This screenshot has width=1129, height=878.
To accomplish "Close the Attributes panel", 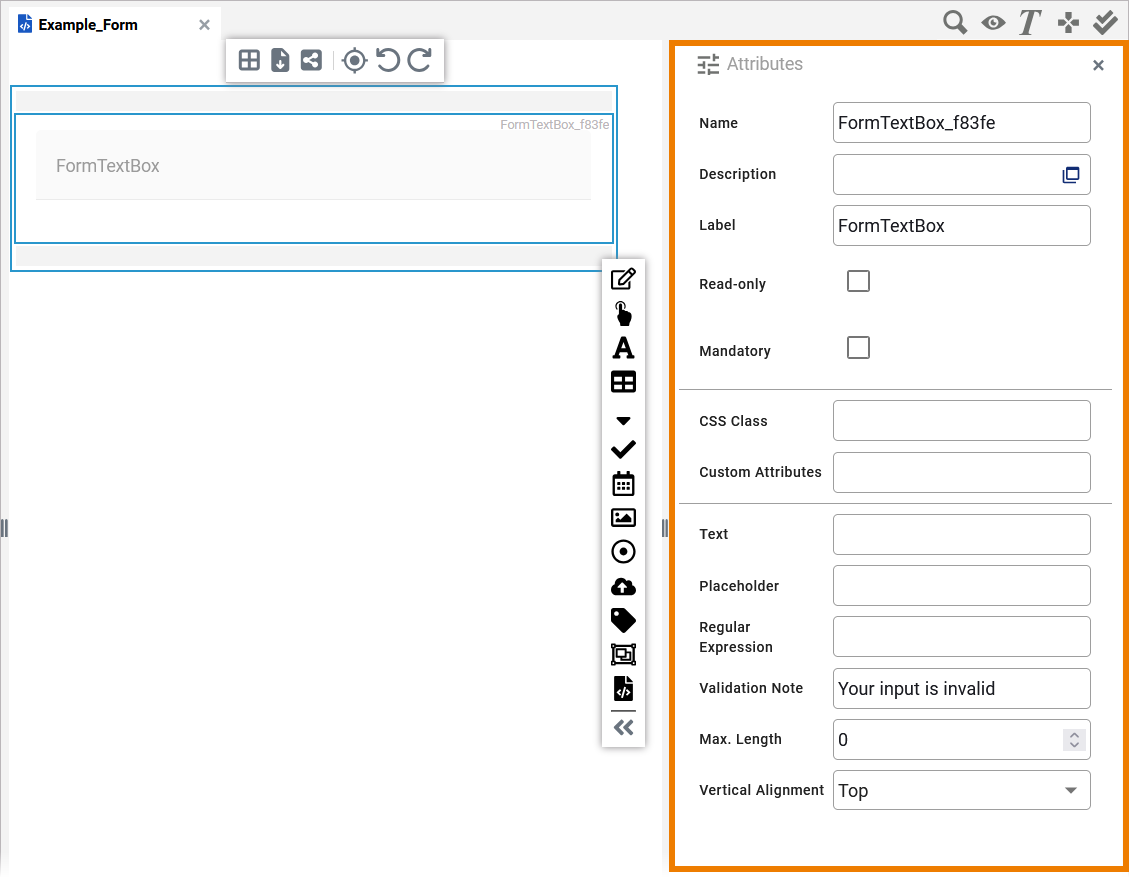I will 1098,65.
